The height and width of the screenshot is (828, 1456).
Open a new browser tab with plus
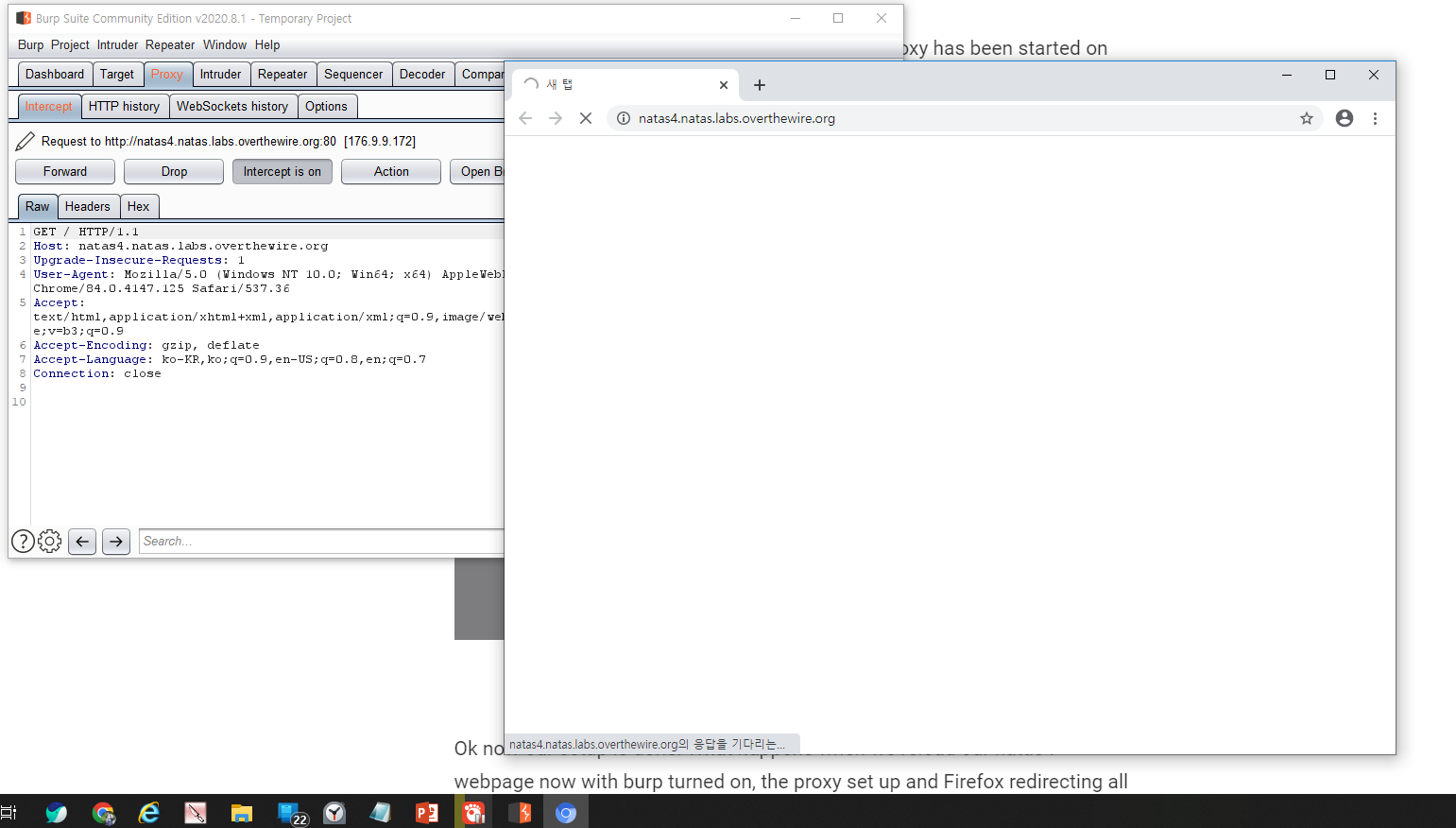tap(760, 85)
